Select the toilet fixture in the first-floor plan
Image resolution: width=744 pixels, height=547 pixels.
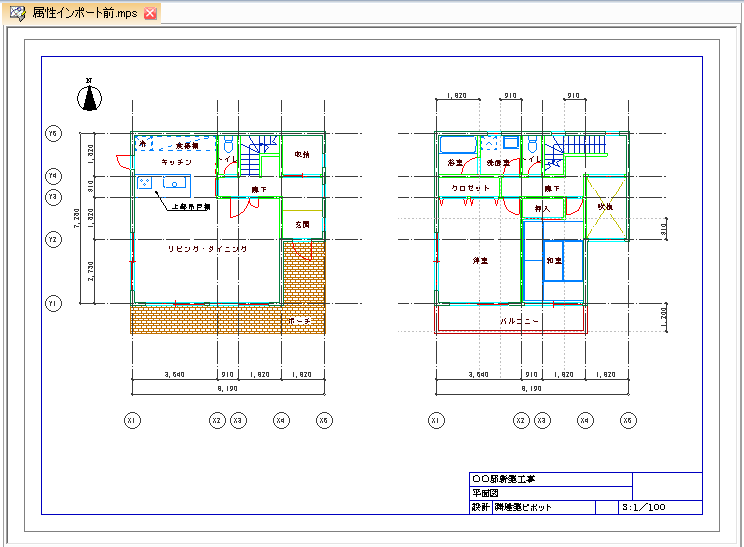click(x=228, y=144)
